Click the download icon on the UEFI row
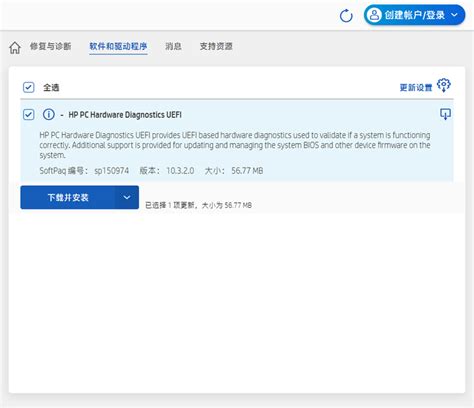The image size is (474, 408). pos(445,114)
